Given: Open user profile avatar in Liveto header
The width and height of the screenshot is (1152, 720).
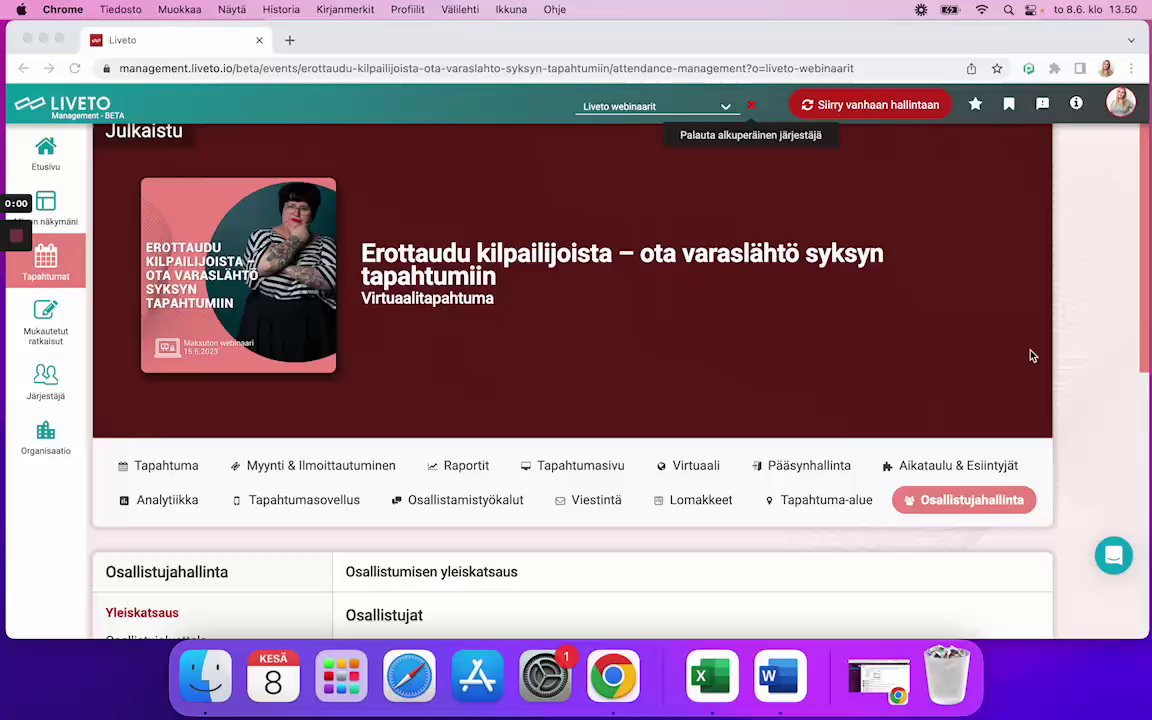Looking at the screenshot, I should pyautogui.click(x=1120, y=102).
